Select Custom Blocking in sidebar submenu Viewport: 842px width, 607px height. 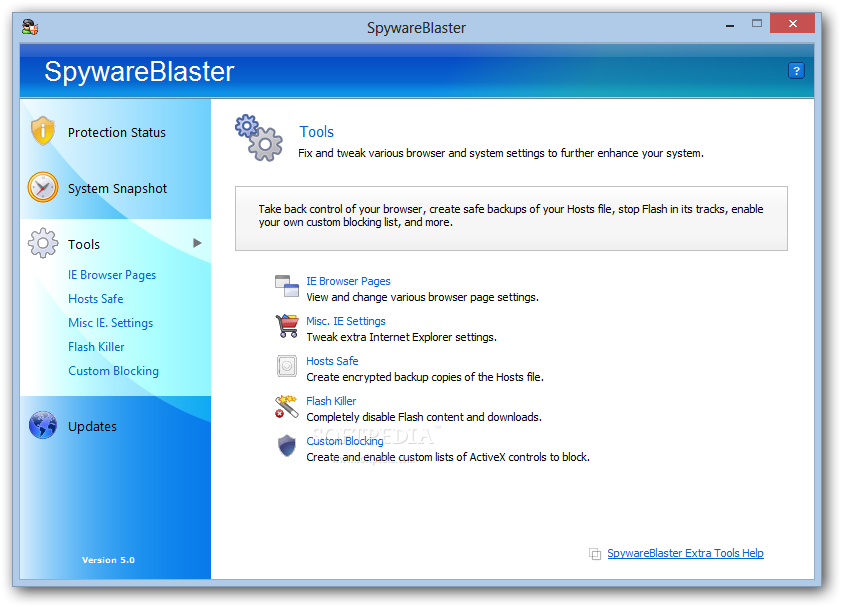point(113,371)
